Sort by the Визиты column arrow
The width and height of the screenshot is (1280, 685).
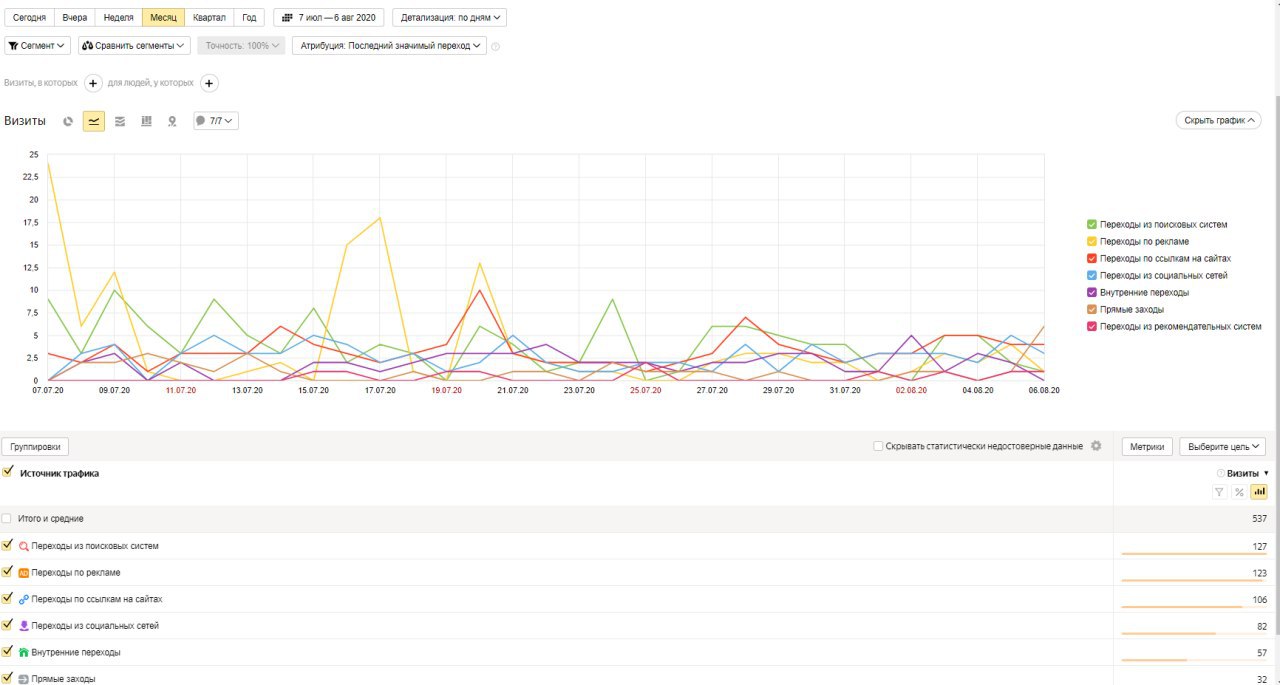[1266, 473]
